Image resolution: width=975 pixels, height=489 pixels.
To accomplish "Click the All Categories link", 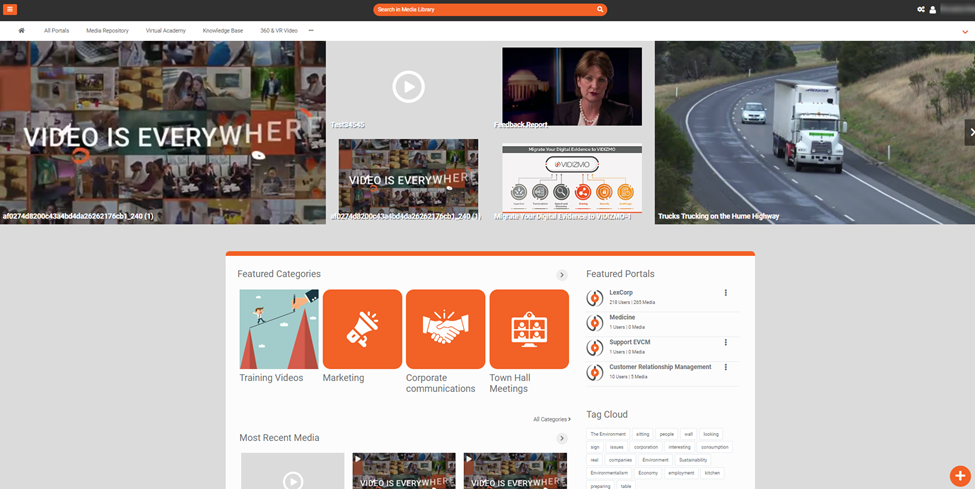I will [551, 419].
